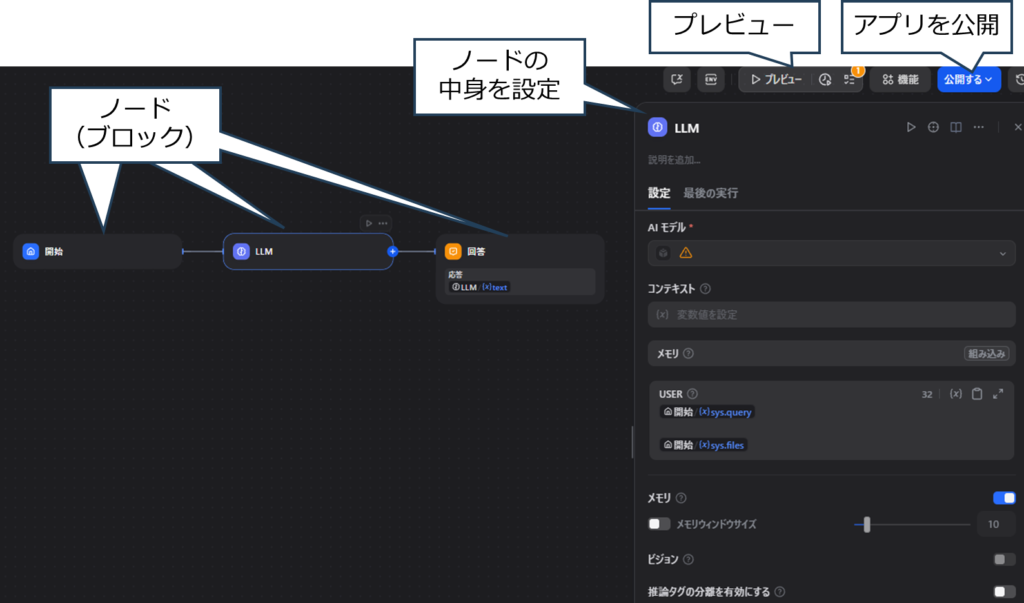This screenshot has height=603, width=1024.
Task: Click the plus handle on LLM node
Action: pyautogui.click(x=392, y=252)
